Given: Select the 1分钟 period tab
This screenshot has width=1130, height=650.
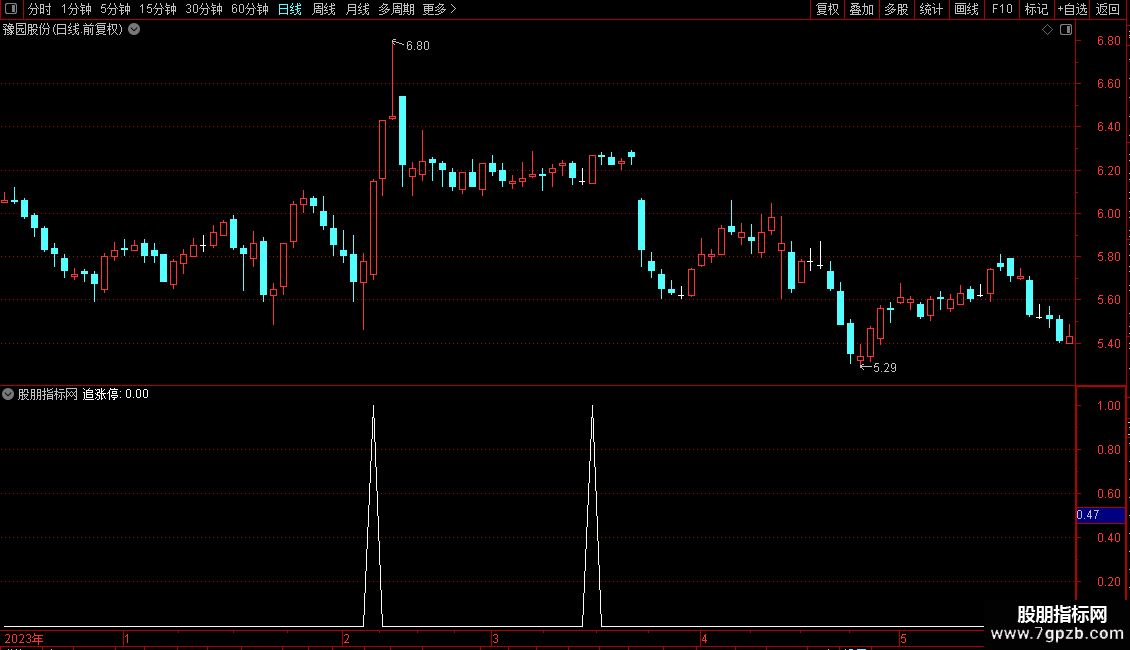Looking at the screenshot, I should coord(76,9).
